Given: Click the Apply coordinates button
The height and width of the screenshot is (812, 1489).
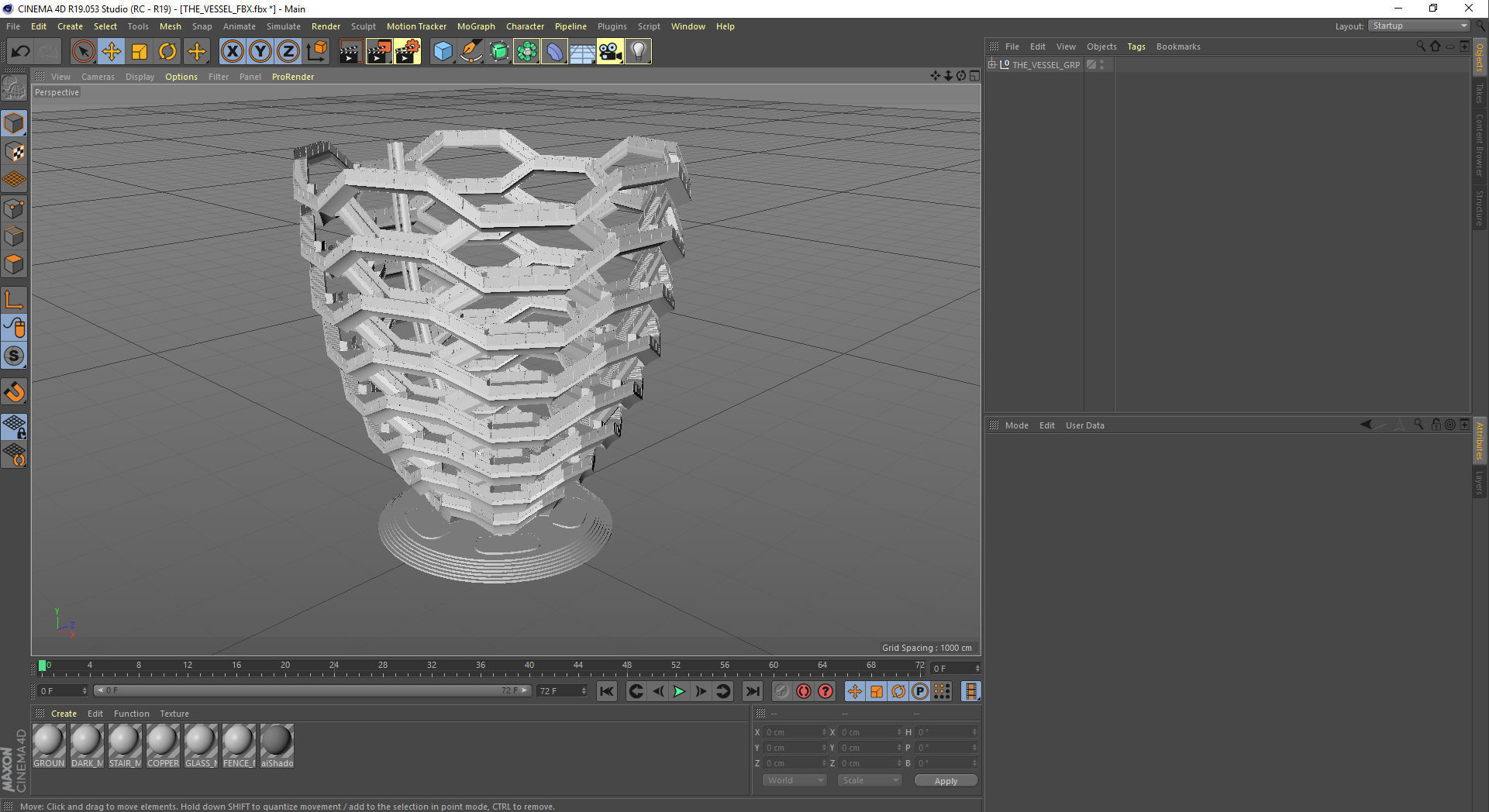Looking at the screenshot, I should [946, 781].
